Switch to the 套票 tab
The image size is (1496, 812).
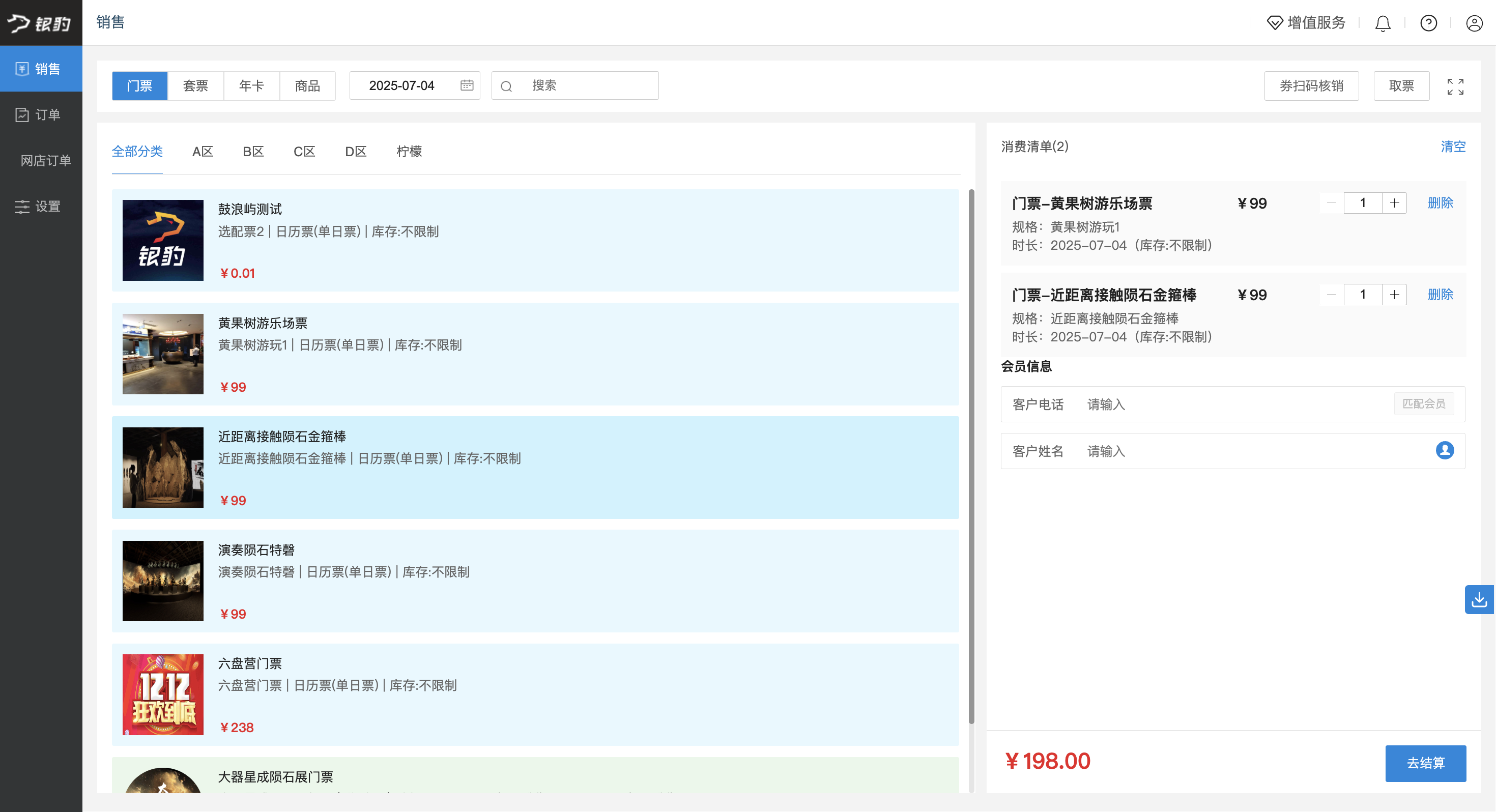click(x=196, y=86)
